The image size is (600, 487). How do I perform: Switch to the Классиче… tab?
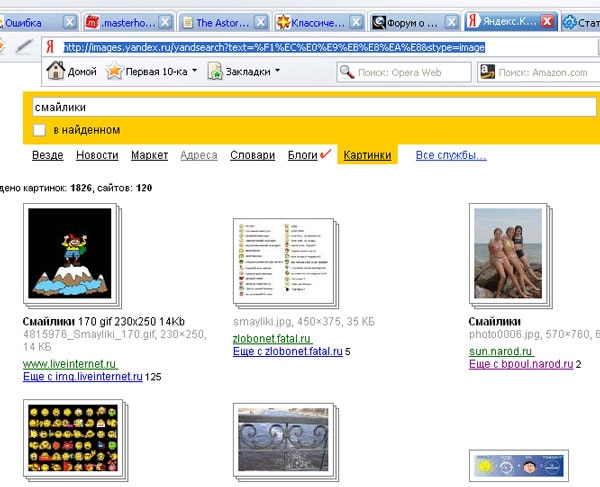tap(318, 23)
